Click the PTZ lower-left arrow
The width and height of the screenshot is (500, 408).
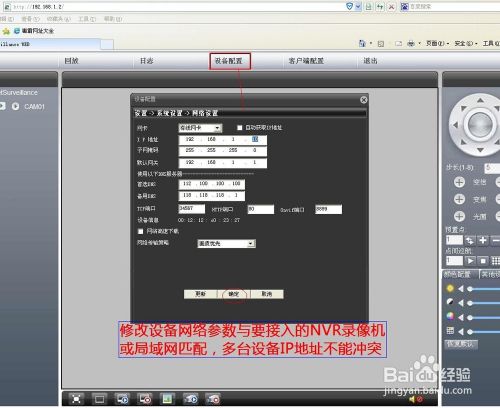463,142
